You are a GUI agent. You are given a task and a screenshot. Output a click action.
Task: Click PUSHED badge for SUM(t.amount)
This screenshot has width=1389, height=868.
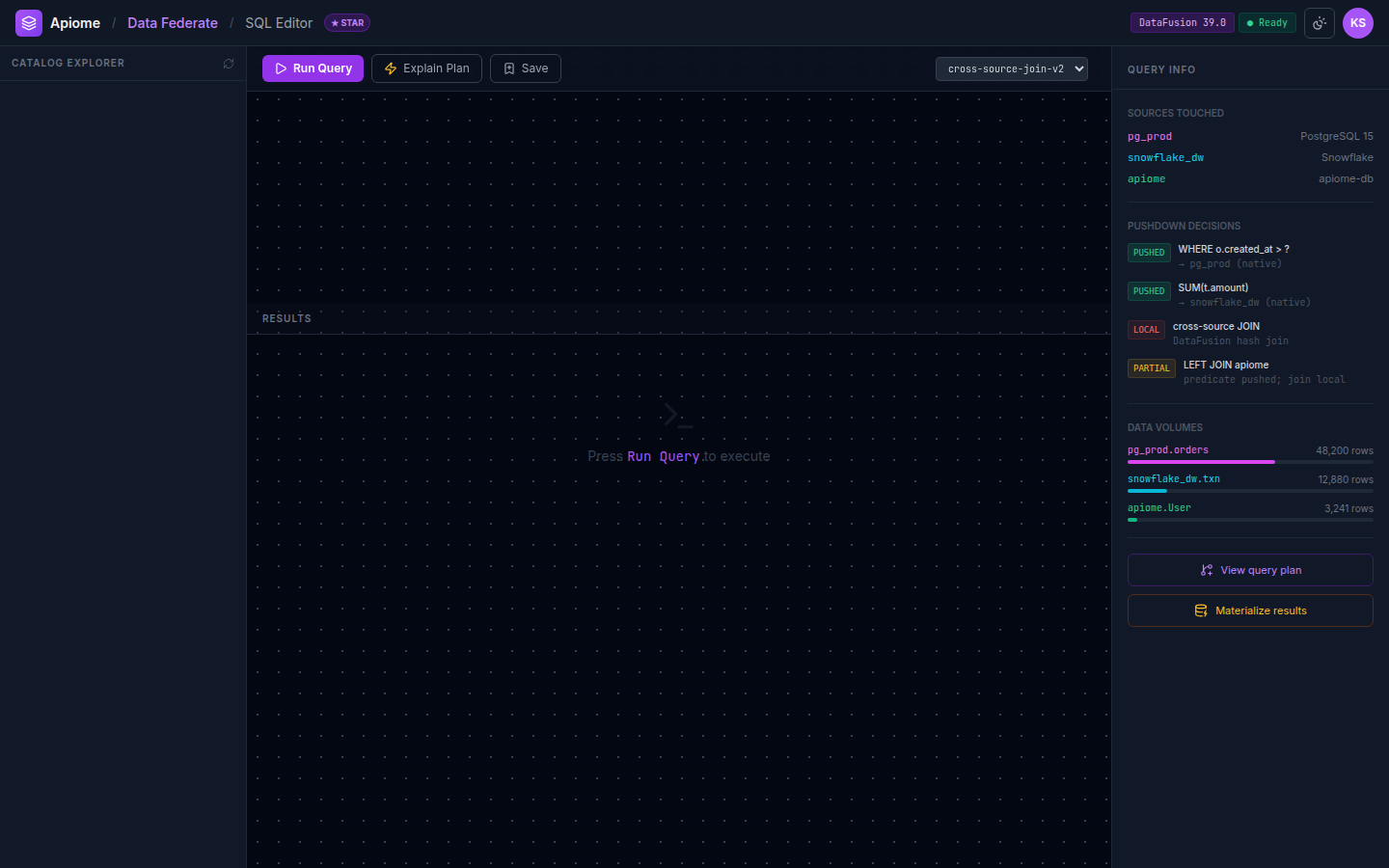tap(1149, 291)
